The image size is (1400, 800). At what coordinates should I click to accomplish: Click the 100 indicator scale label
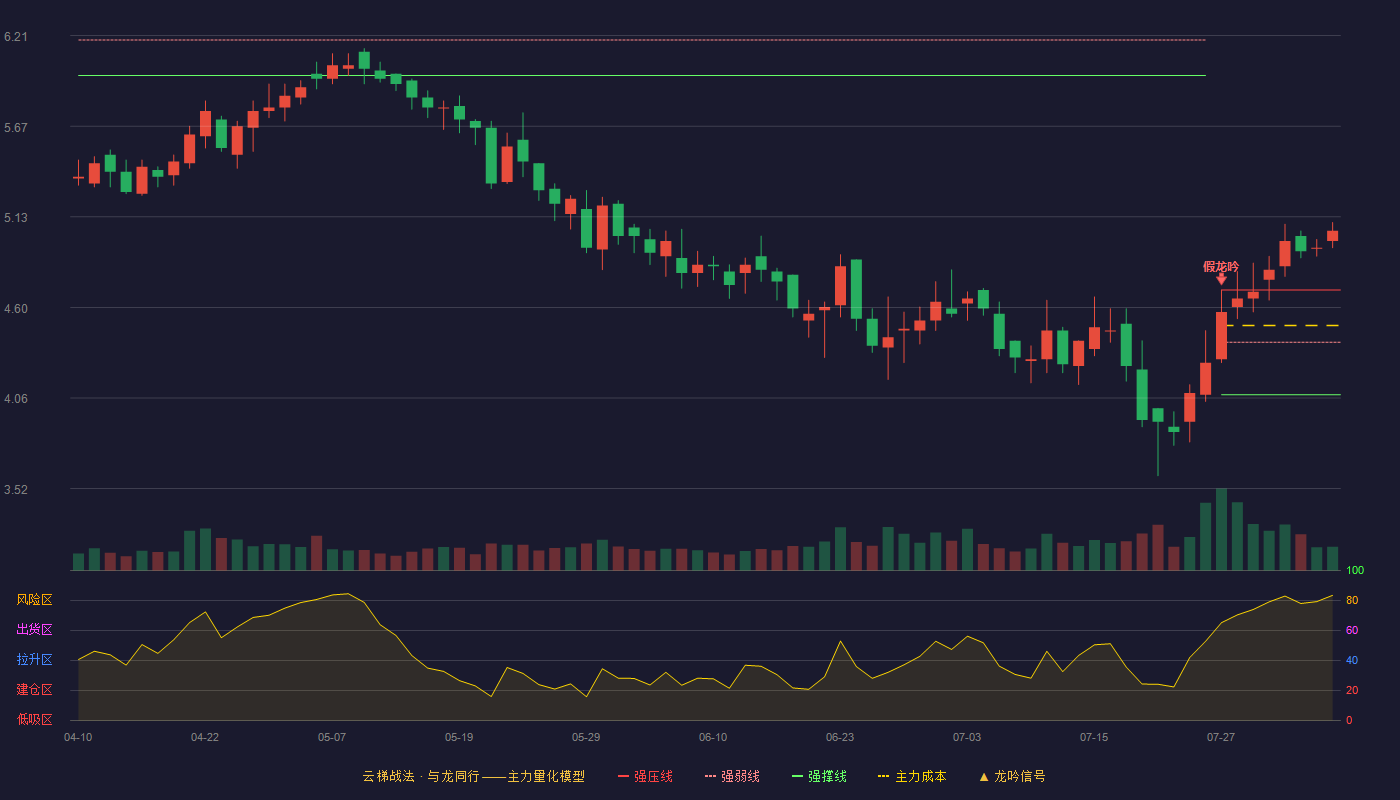point(1355,571)
